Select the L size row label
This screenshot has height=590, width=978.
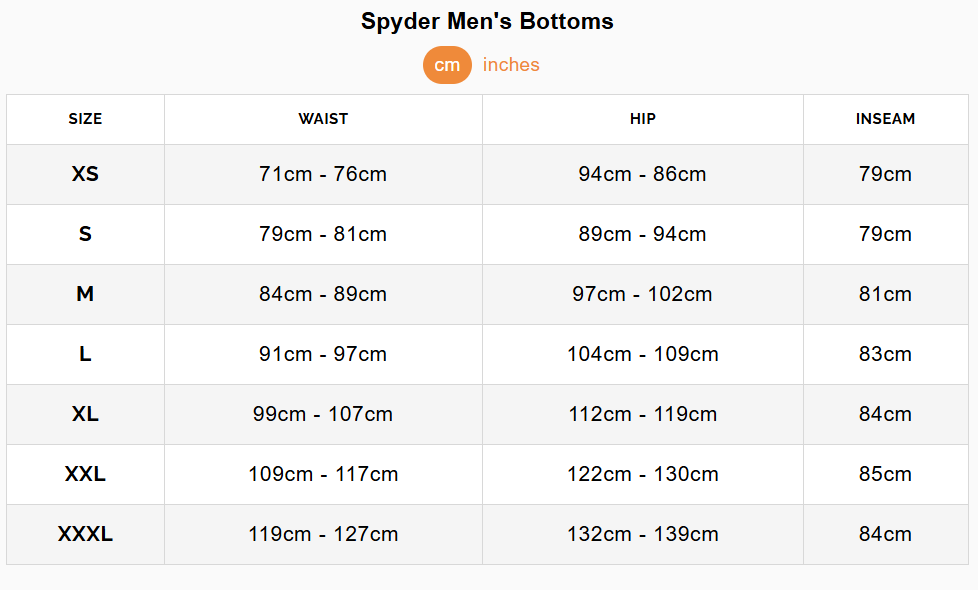85,354
